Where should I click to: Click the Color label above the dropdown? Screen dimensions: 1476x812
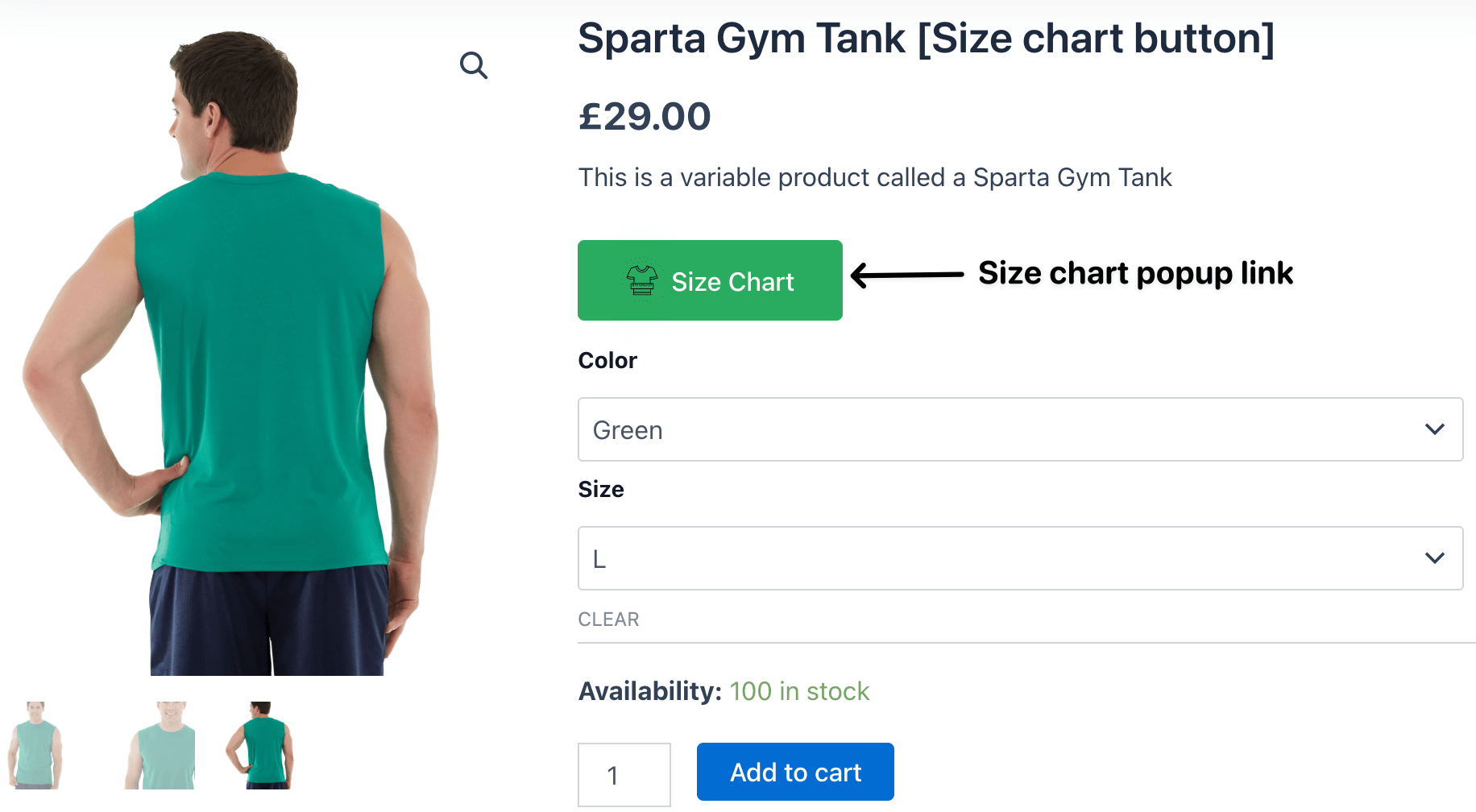pos(607,360)
